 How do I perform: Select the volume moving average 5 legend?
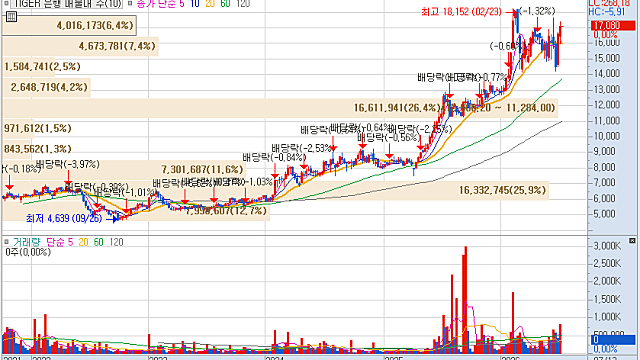click(71, 242)
